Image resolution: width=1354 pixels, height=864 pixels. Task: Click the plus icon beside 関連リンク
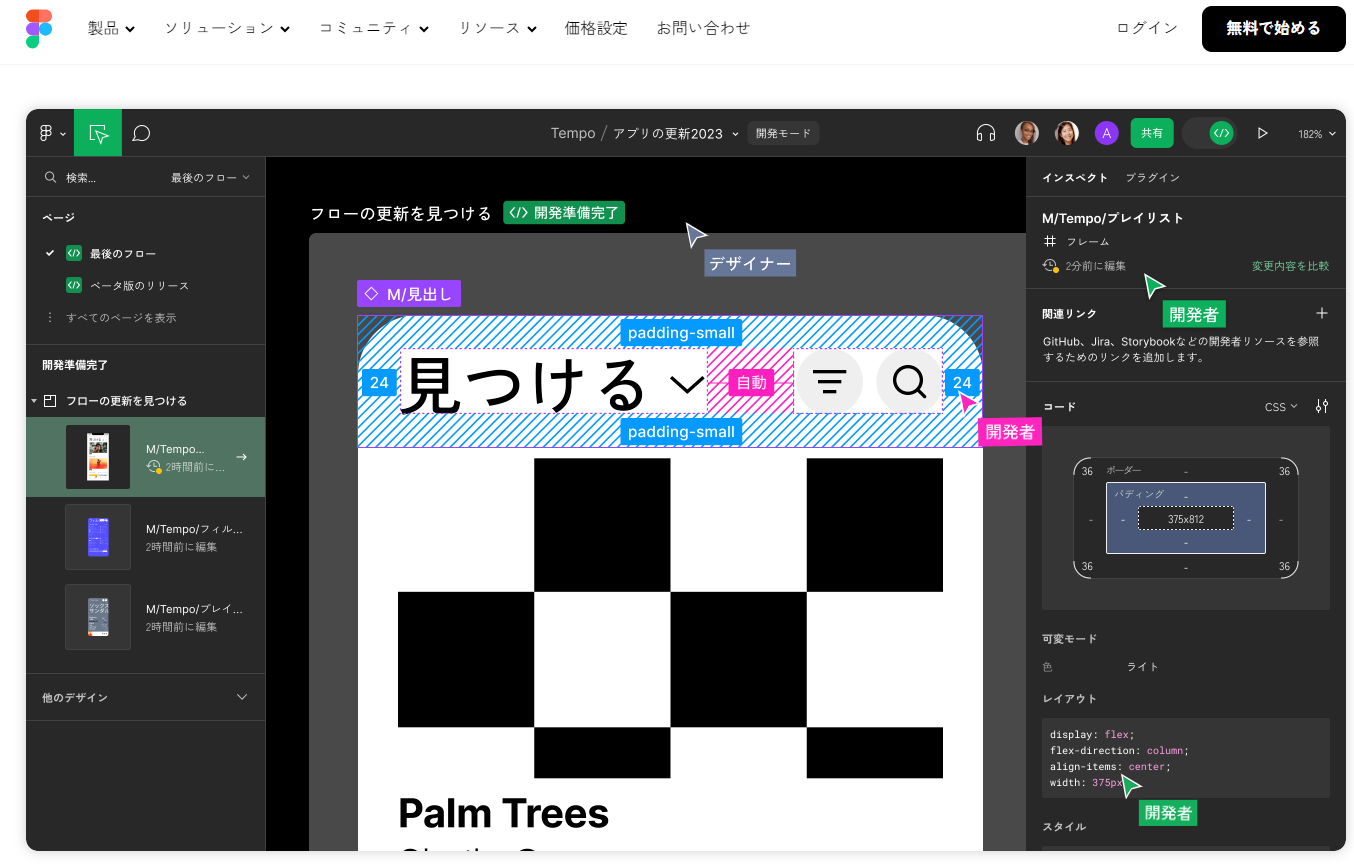click(1321, 313)
